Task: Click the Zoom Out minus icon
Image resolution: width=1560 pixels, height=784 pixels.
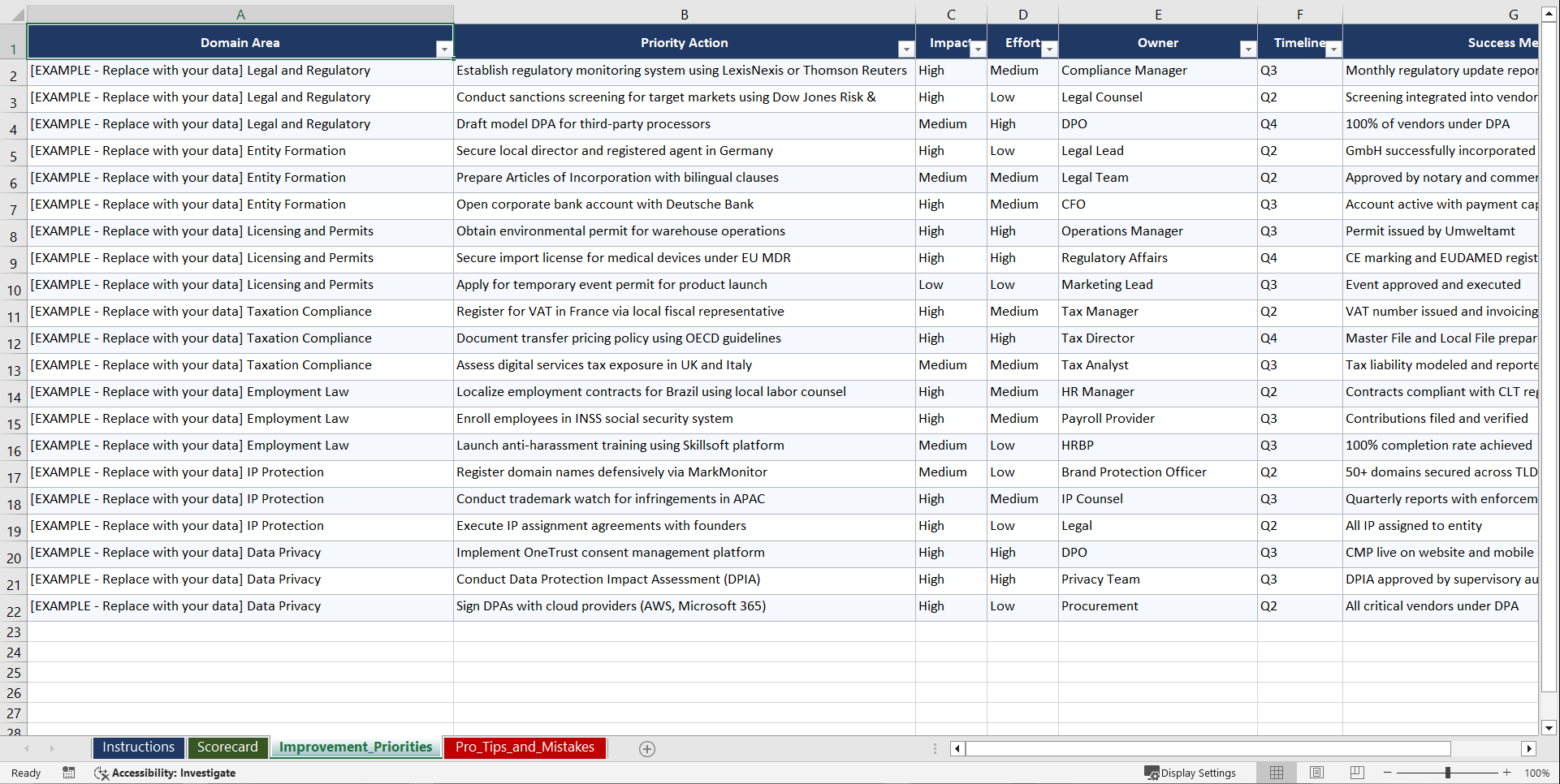Action: click(1388, 773)
